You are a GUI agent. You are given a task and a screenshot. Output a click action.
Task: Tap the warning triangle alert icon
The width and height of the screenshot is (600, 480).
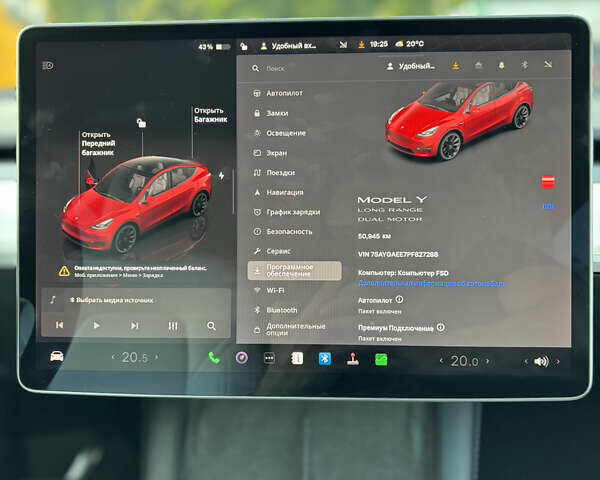[x=64, y=271]
